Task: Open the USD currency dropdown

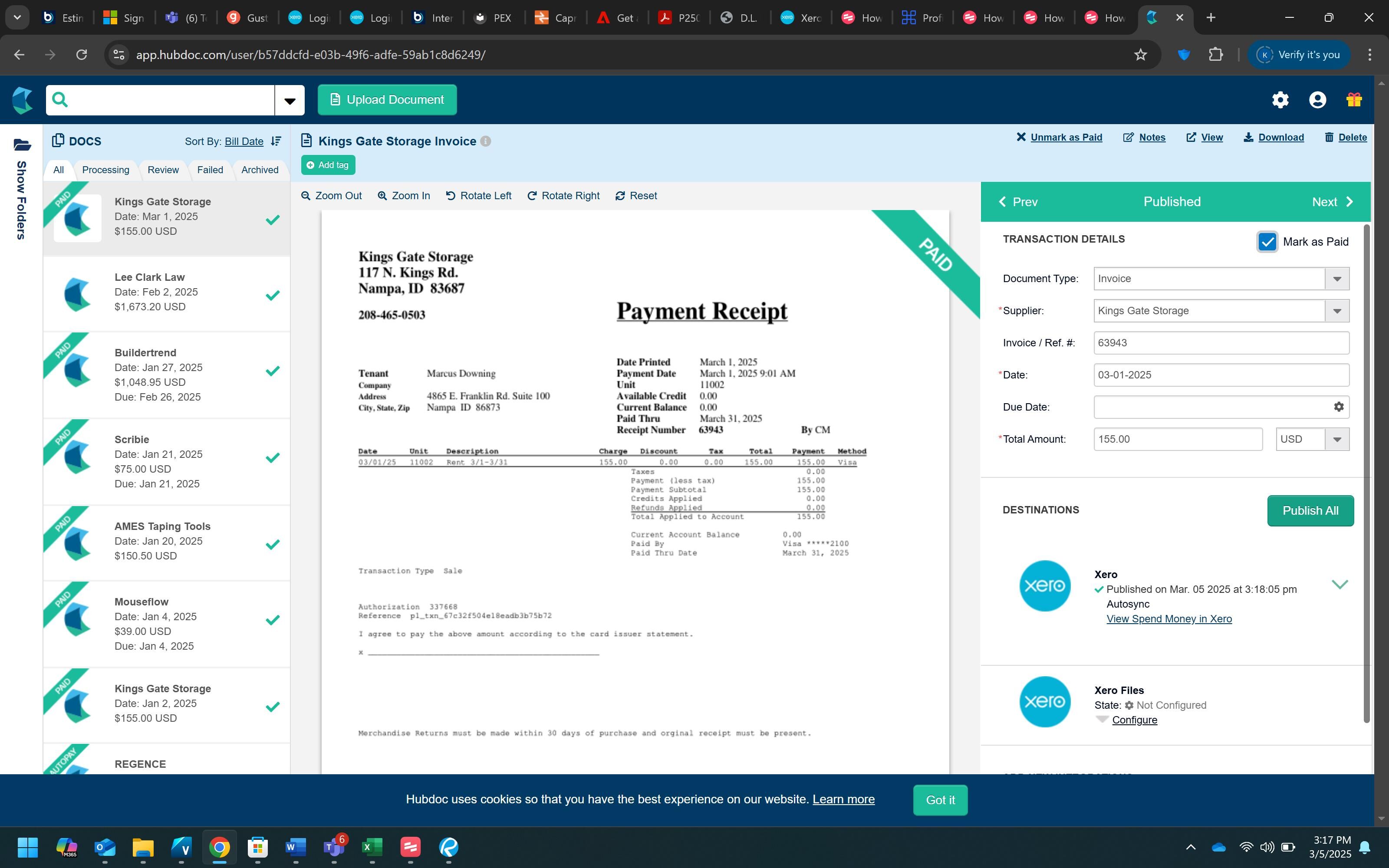Action: pyautogui.click(x=1337, y=440)
